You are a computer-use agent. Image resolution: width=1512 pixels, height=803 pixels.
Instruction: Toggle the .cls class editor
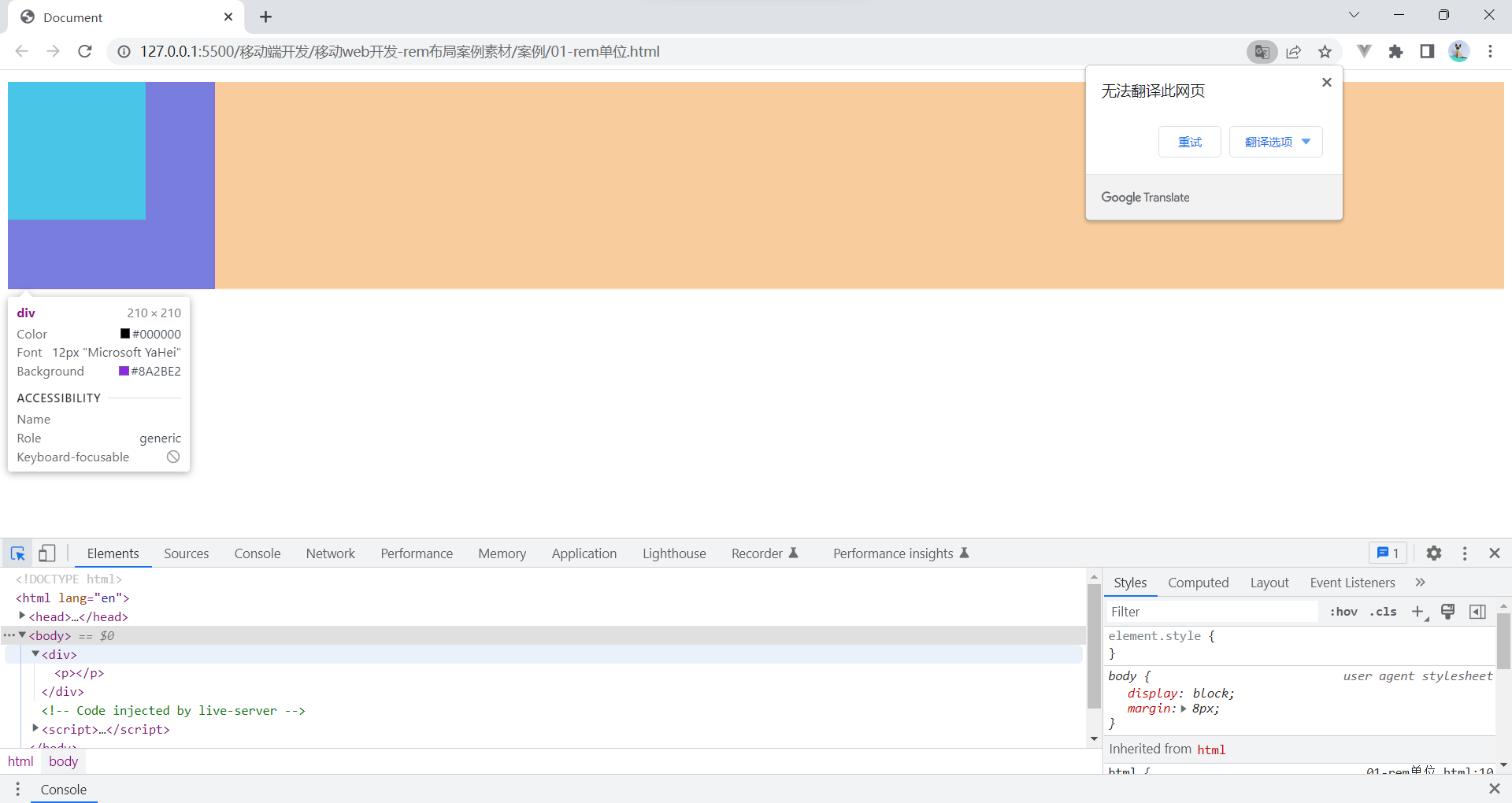click(x=1383, y=612)
